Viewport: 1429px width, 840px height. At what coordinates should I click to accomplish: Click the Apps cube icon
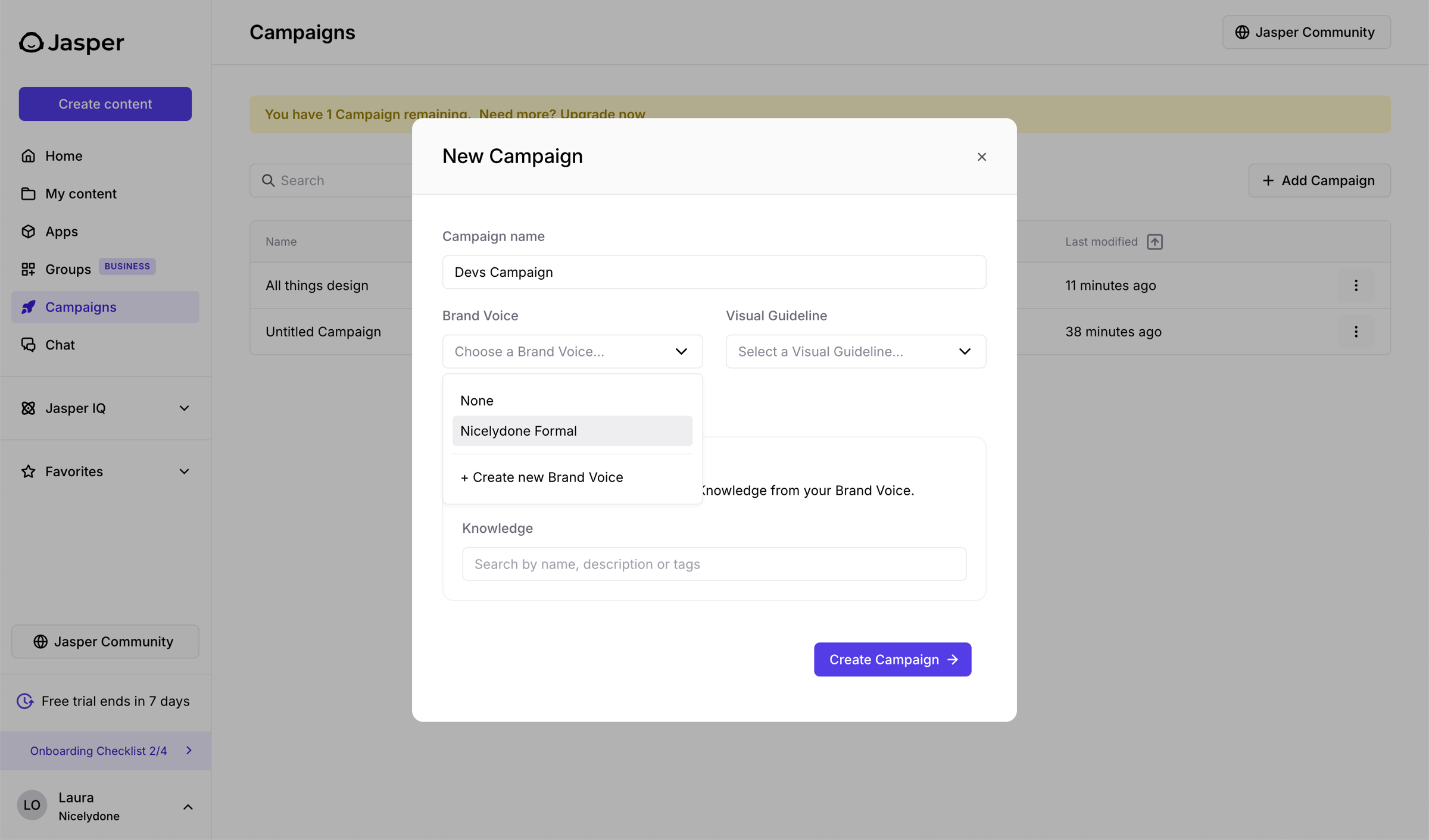[28, 232]
